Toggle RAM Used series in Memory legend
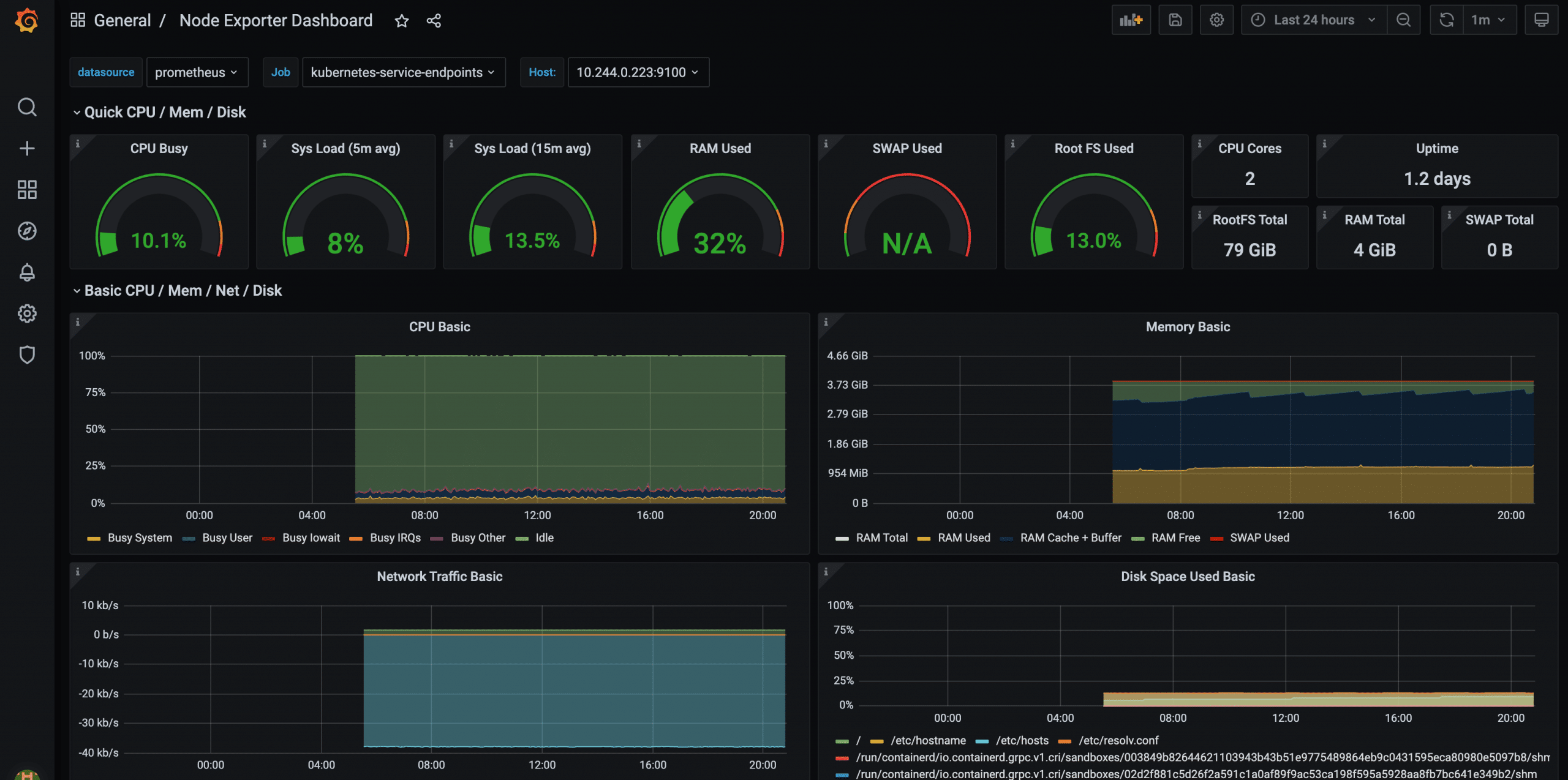The height and width of the screenshot is (780, 1568). click(963, 538)
